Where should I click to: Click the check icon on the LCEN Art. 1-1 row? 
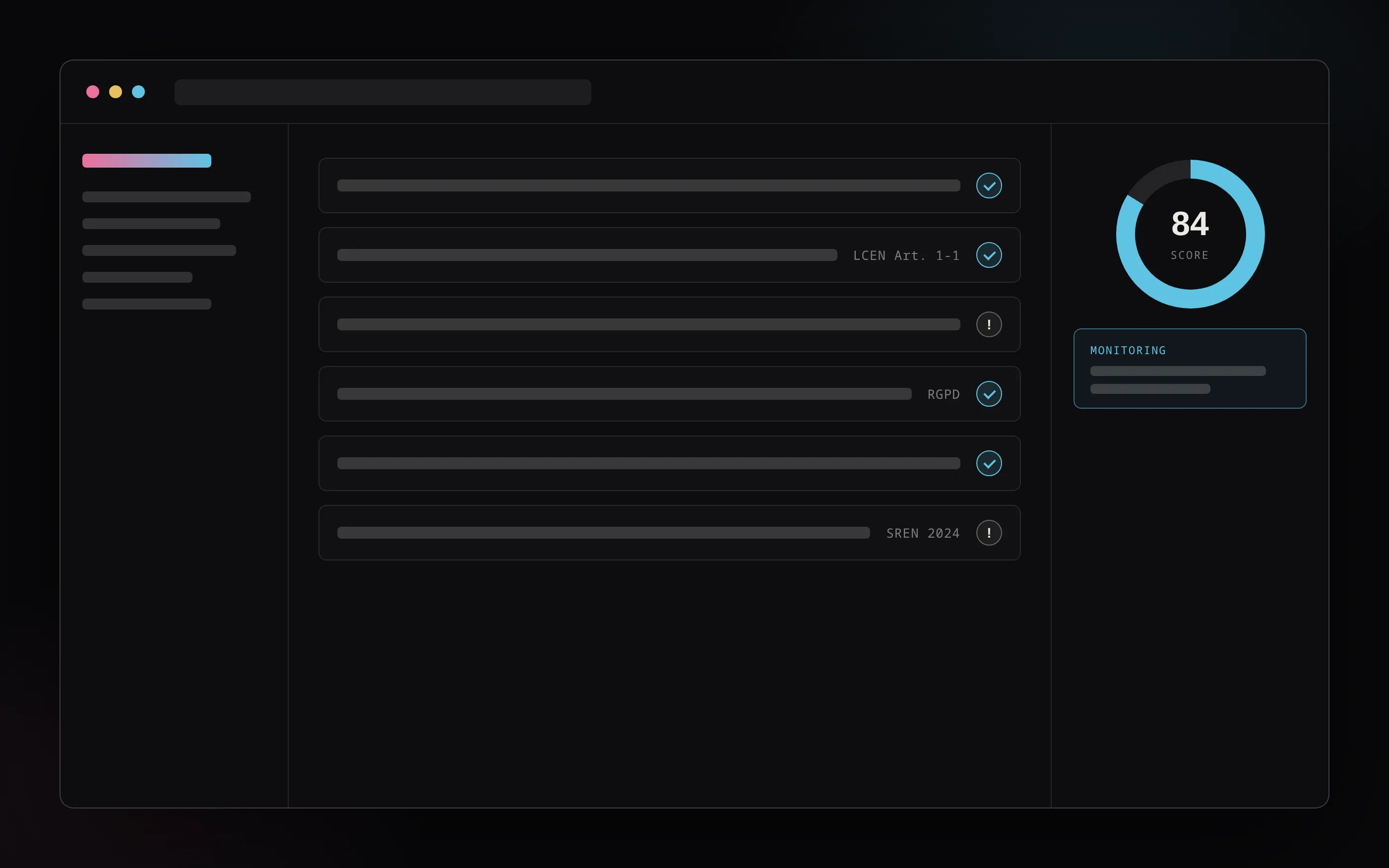coord(989,255)
